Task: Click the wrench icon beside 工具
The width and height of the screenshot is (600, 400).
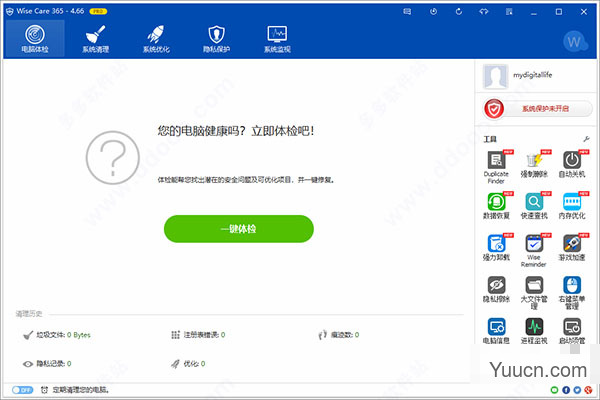Action: pos(586,139)
